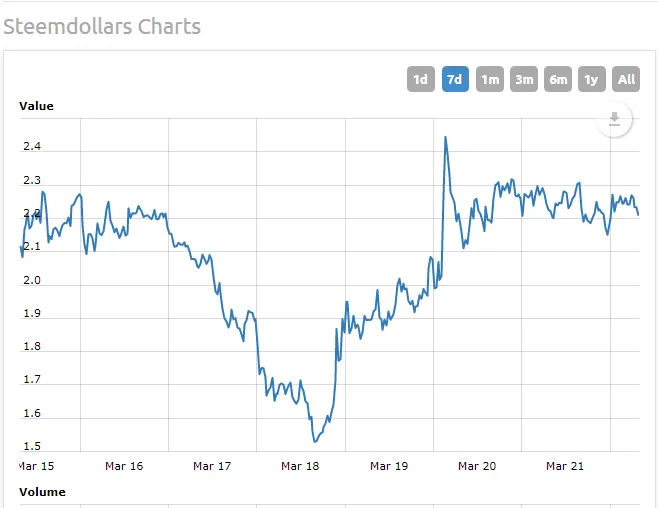The height and width of the screenshot is (508, 658).
Task: Show the 1m time range
Action: click(x=490, y=79)
